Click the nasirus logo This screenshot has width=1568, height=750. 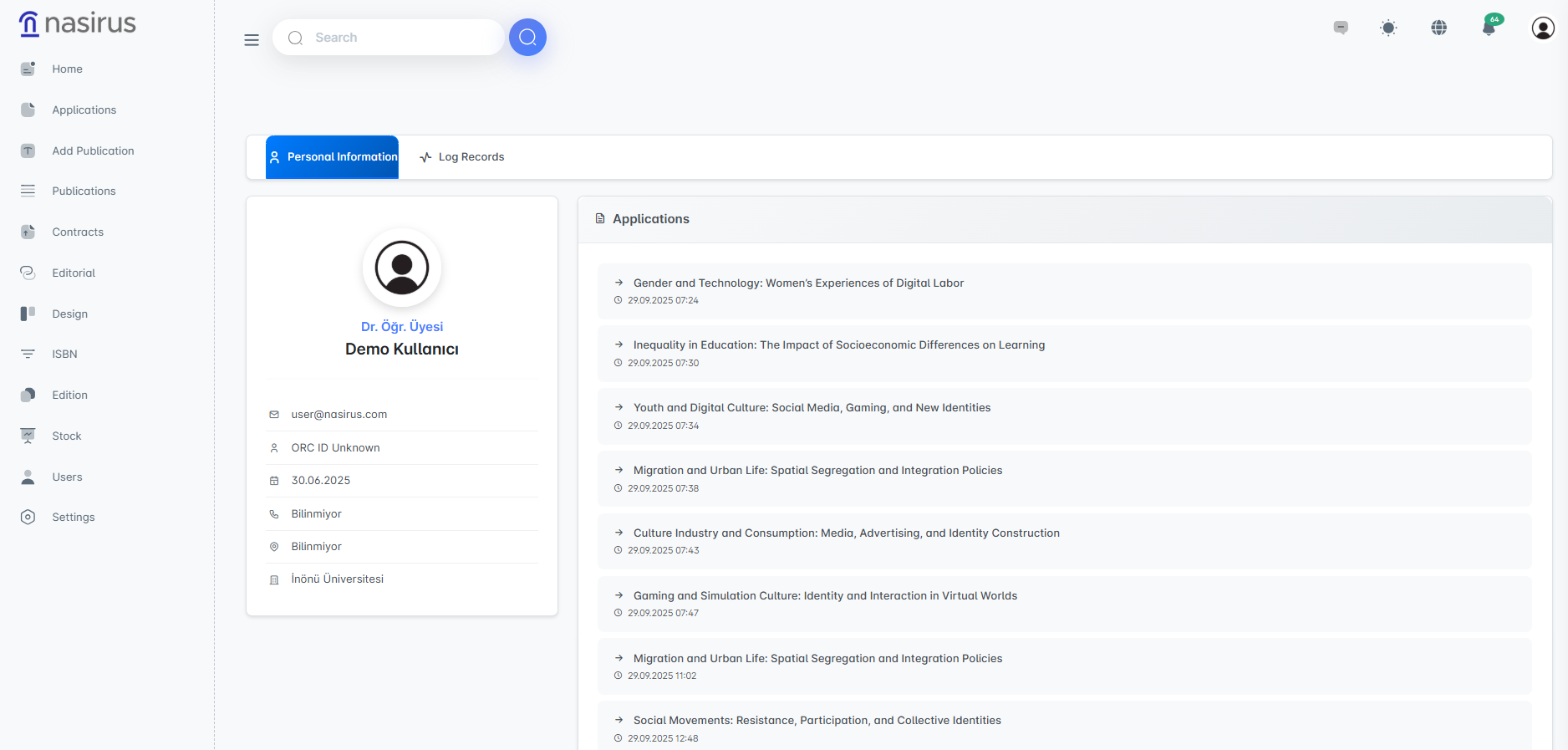point(78,23)
